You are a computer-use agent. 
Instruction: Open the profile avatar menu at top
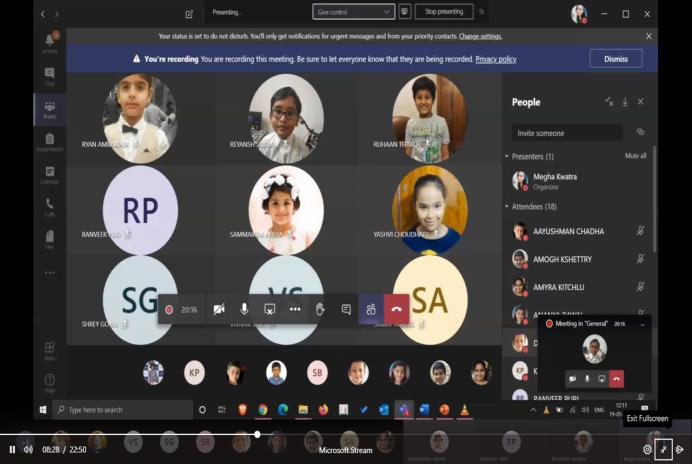(579, 14)
